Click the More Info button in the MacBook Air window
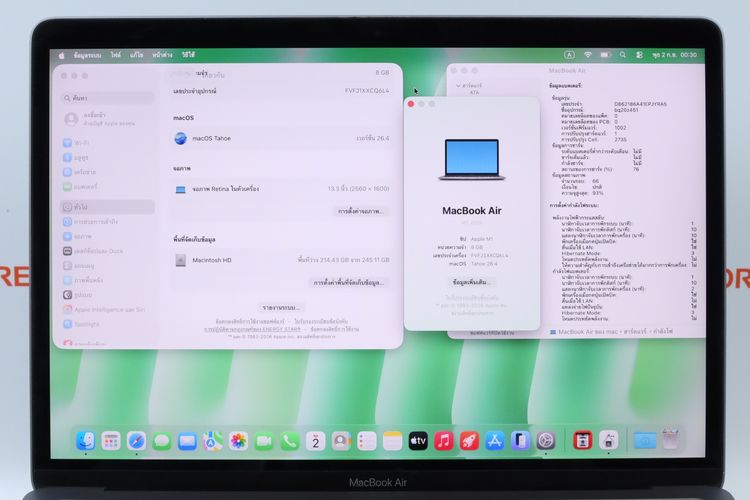Screen dimensions: 750x500 472,282
